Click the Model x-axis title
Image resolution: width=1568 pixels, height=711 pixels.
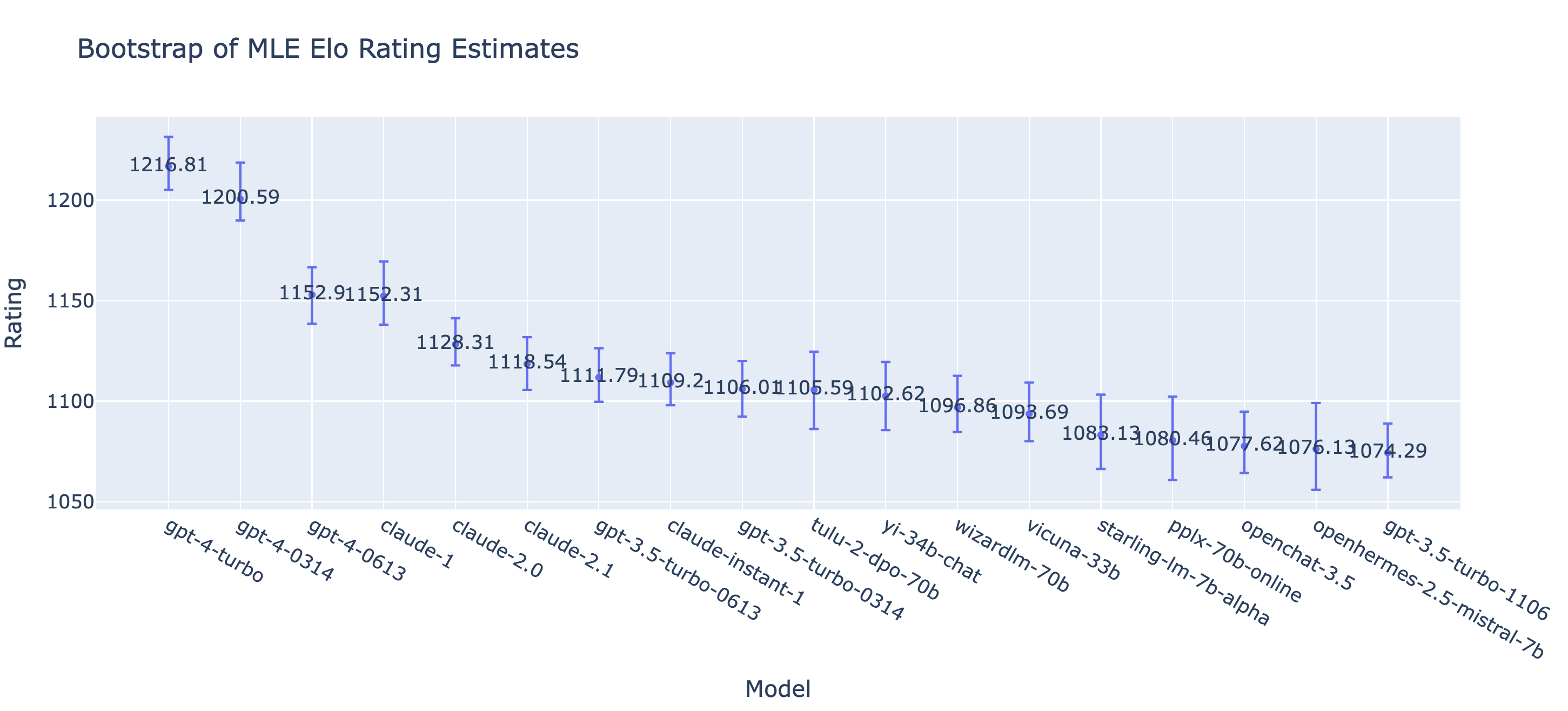coord(778,689)
